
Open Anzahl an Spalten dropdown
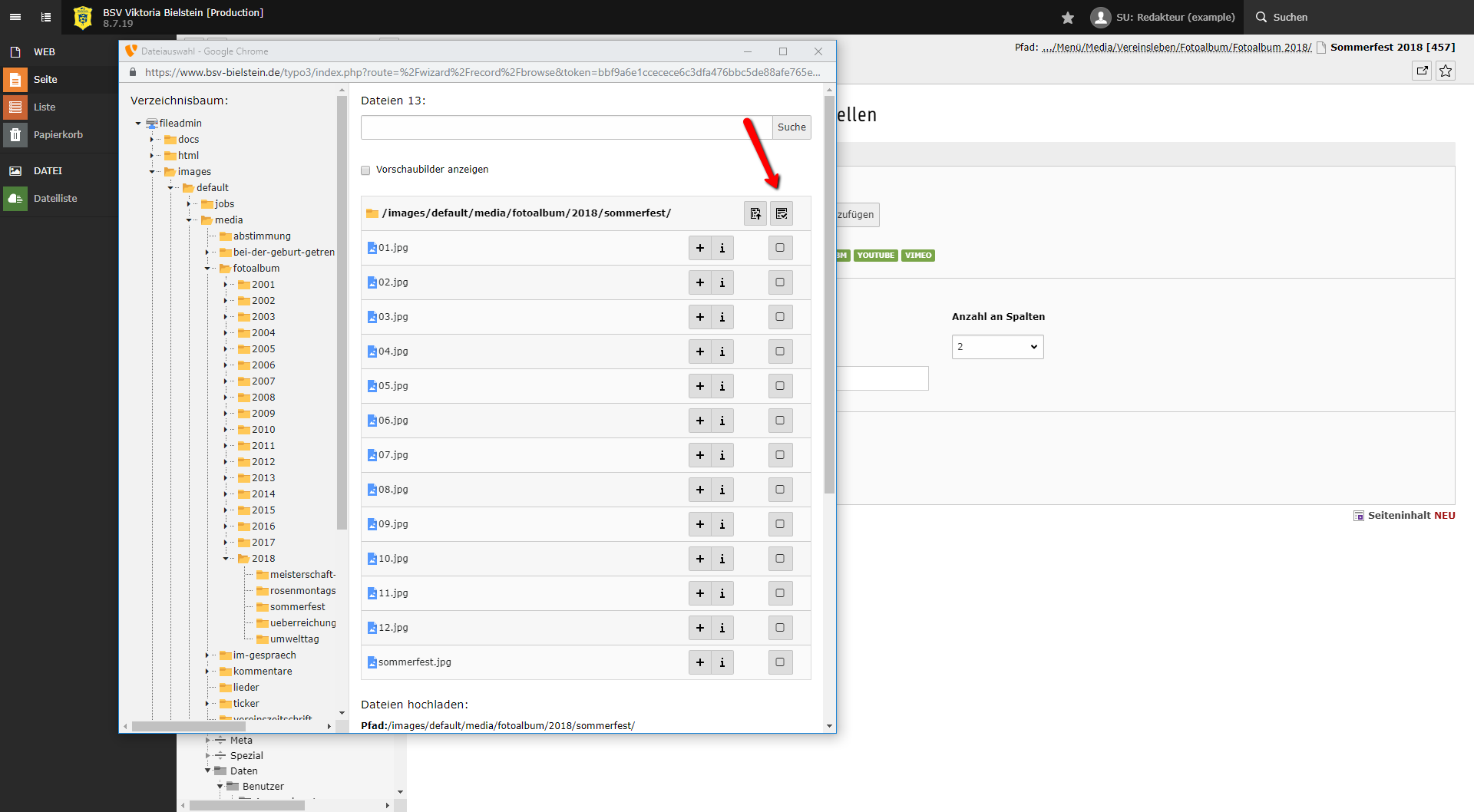click(997, 347)
